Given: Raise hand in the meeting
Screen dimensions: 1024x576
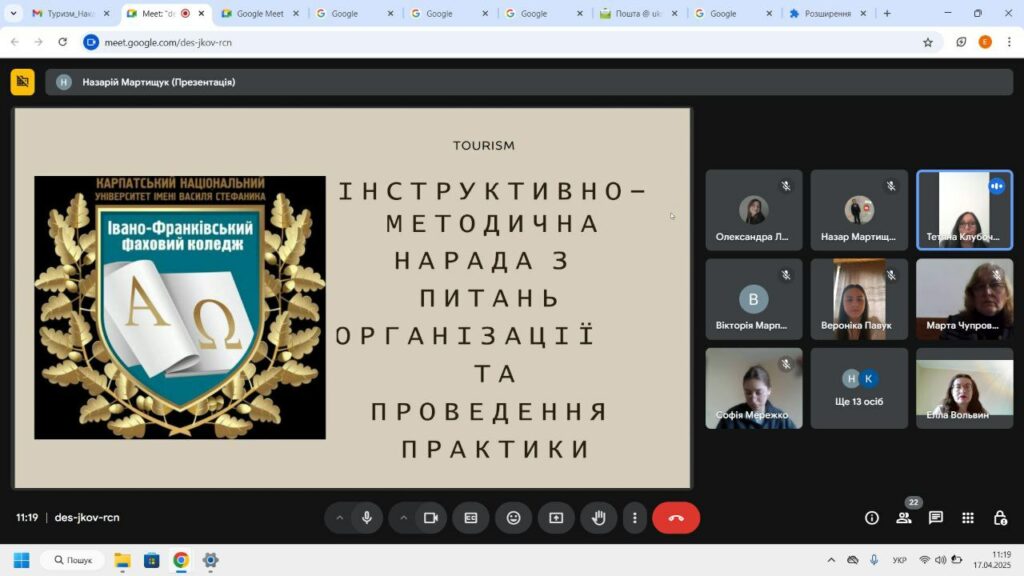Looking at the screenshot, I should [599, 518].
